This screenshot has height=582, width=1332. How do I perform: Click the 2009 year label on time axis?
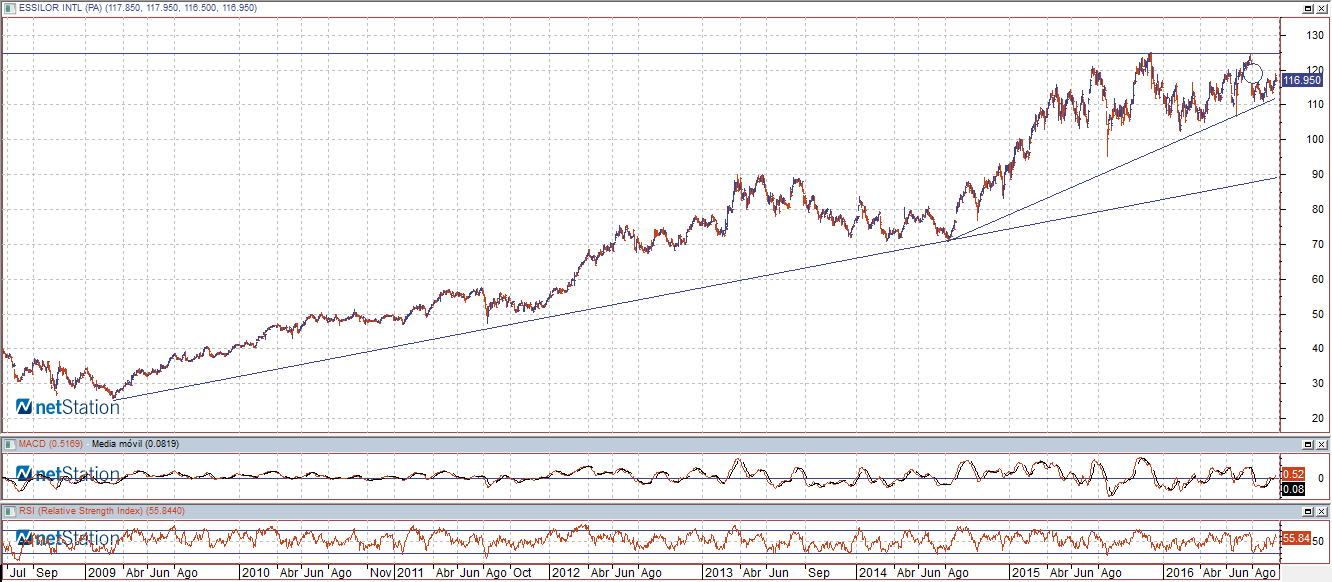click(x=103, y=574)
